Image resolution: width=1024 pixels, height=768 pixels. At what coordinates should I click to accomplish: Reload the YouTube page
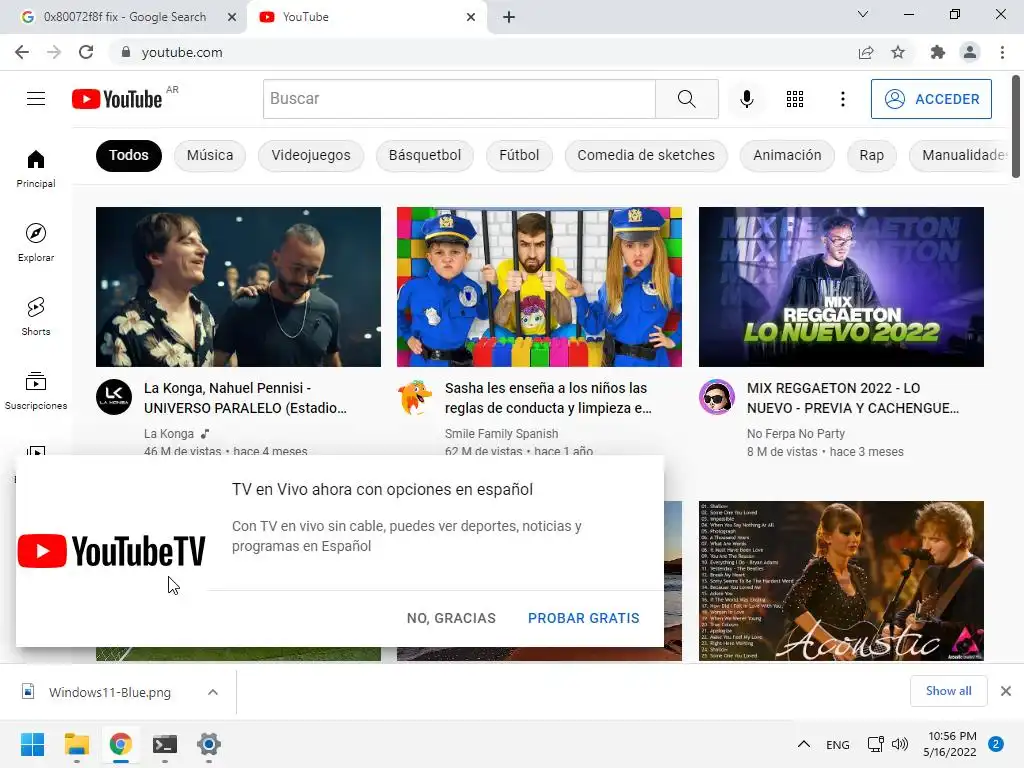(x=86, y=52)
